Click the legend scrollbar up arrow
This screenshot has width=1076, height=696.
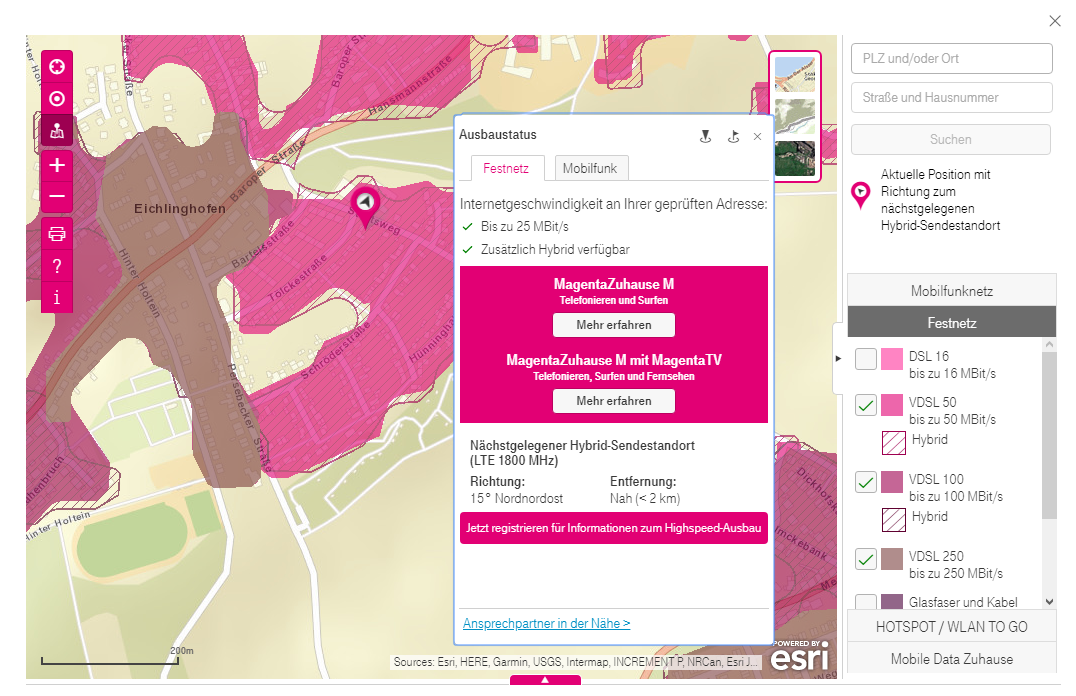pyautogui.click(x=1049, y=345)
